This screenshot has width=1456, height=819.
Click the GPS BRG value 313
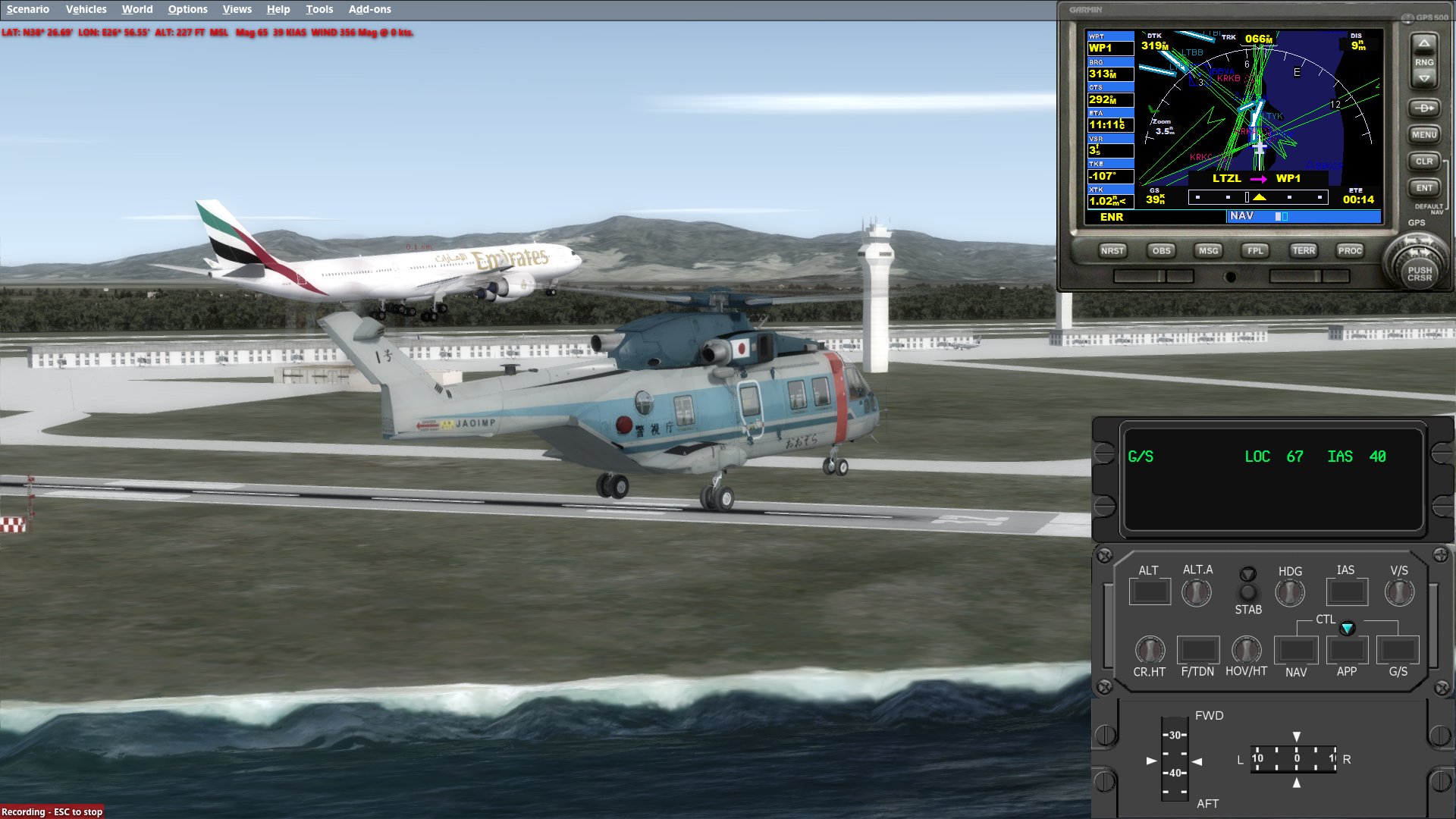[x=1110, y=74]
